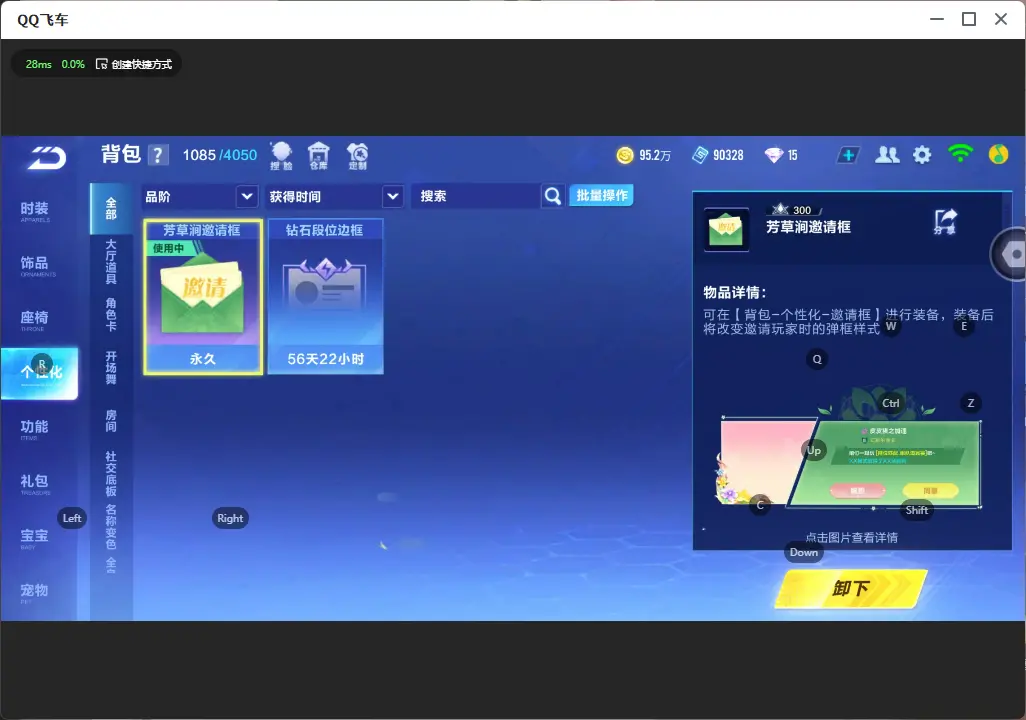Click the 创建快捷方式 shortcut icon

(101, 63)
